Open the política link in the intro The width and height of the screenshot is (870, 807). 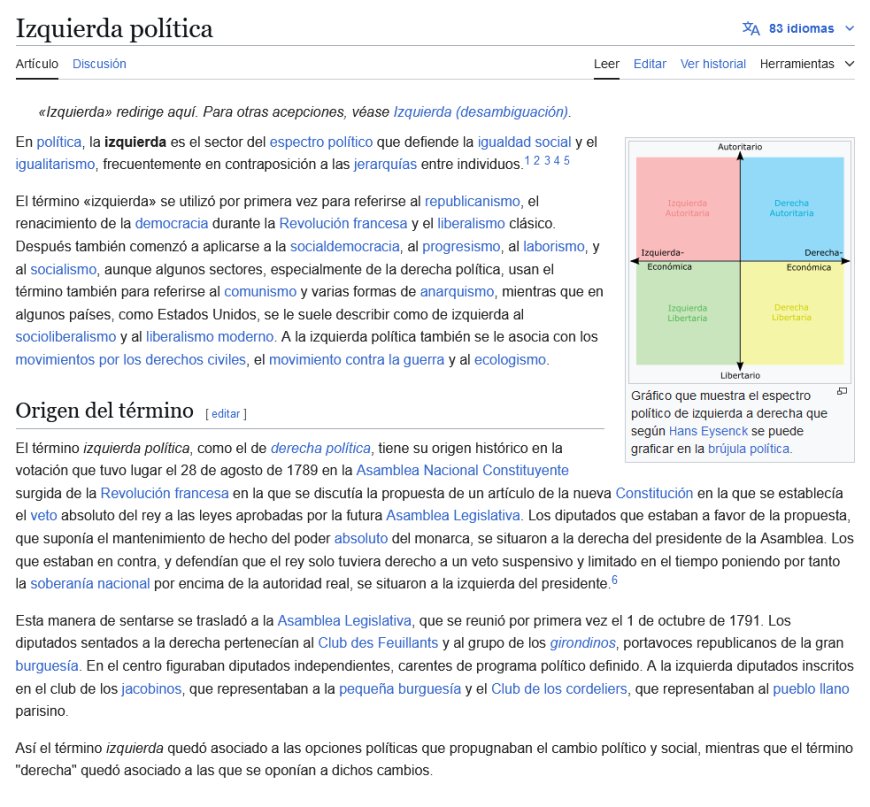point(59,142)
